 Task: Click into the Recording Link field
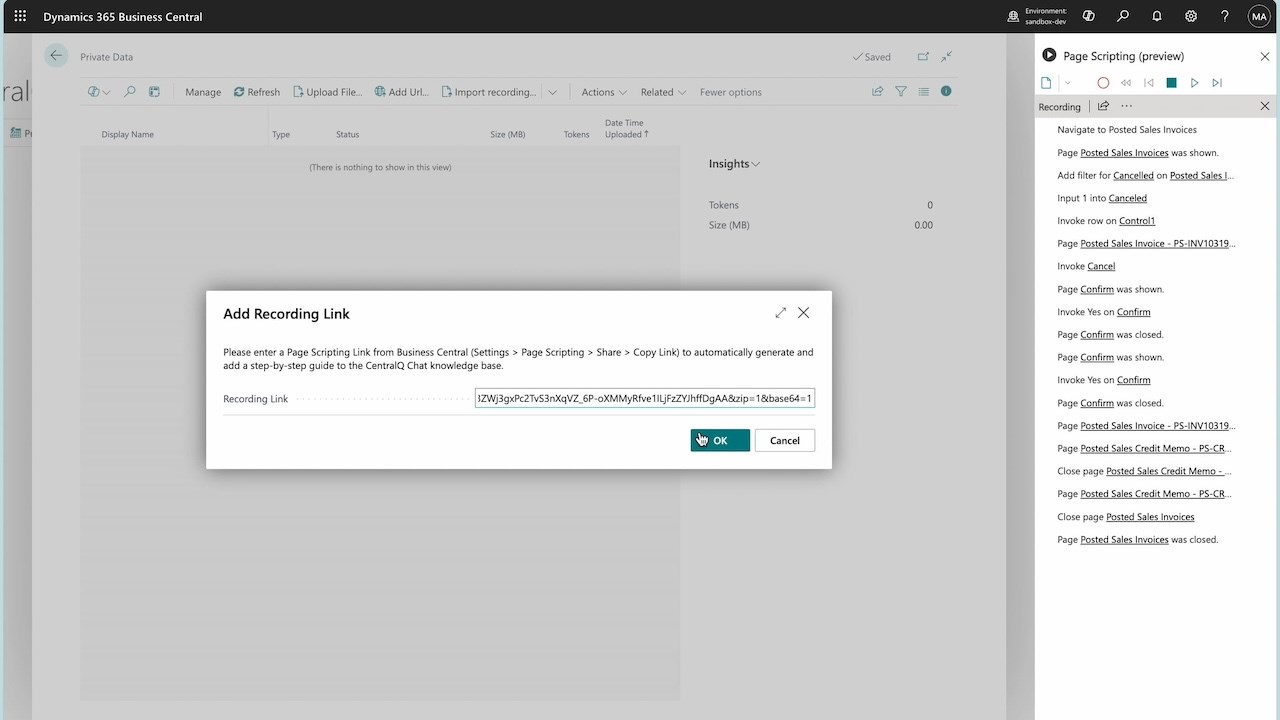(645, 398)
